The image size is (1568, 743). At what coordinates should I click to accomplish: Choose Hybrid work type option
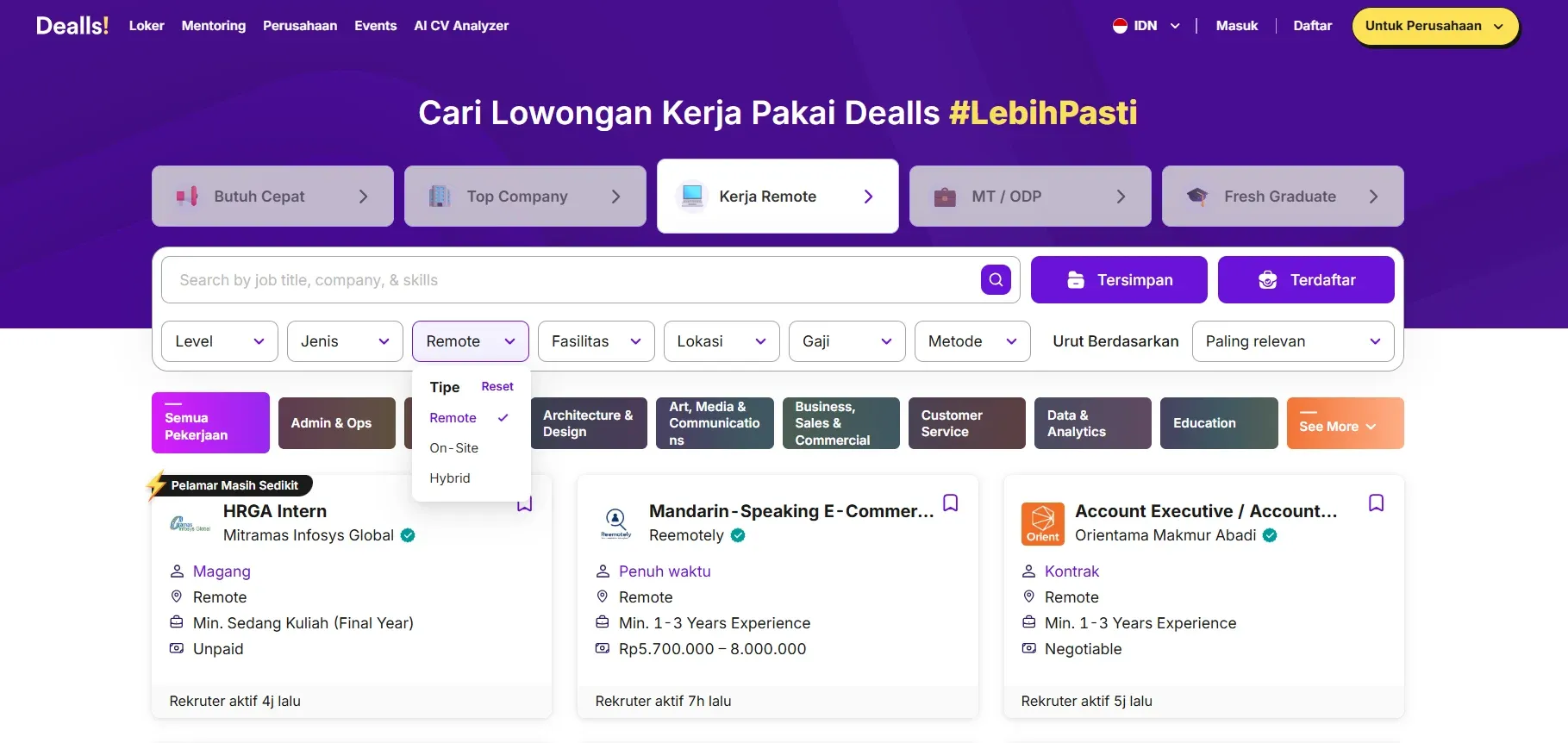point(450,478)
